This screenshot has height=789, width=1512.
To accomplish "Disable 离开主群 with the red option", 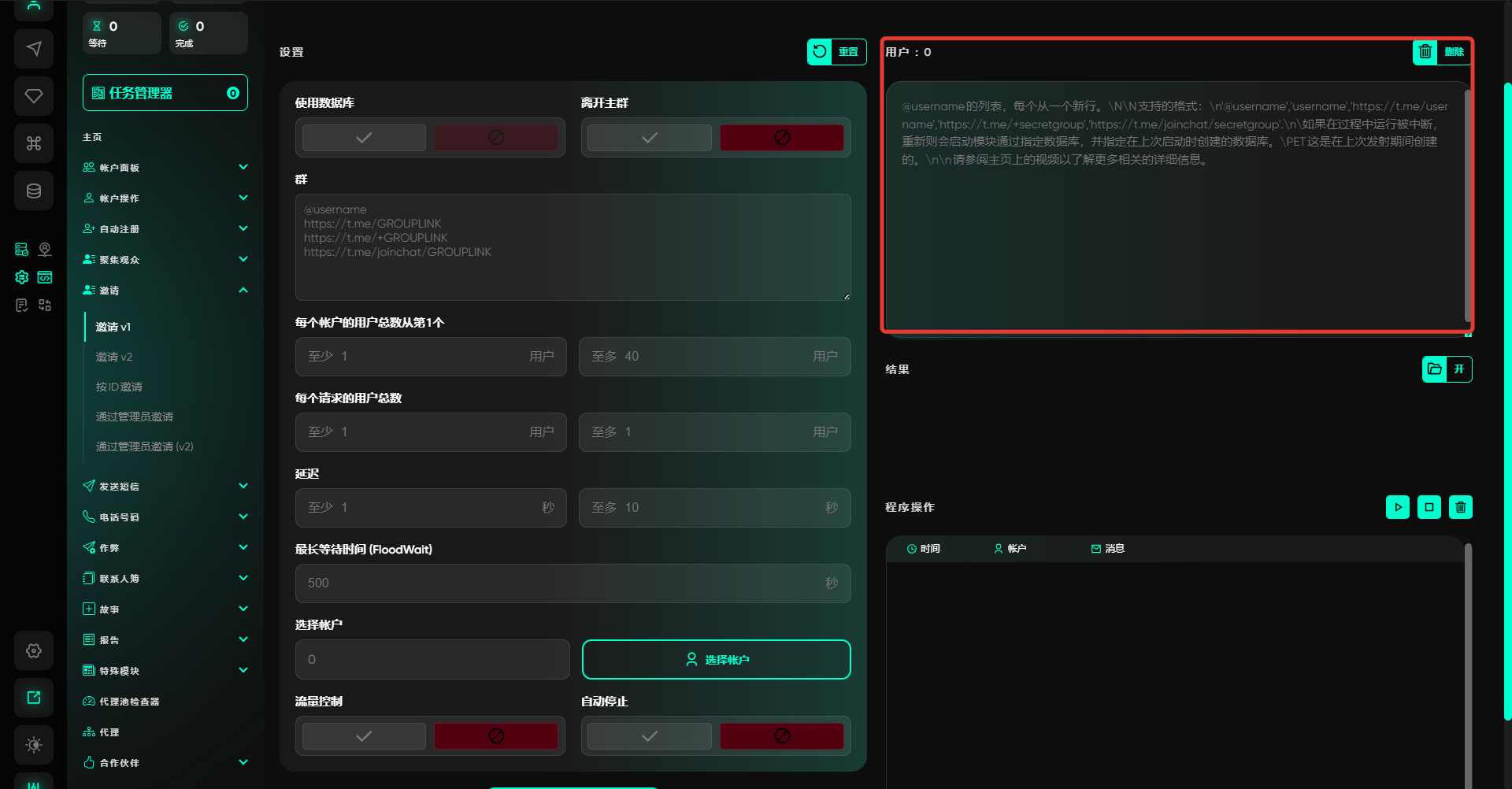I will tap(781, 138).
